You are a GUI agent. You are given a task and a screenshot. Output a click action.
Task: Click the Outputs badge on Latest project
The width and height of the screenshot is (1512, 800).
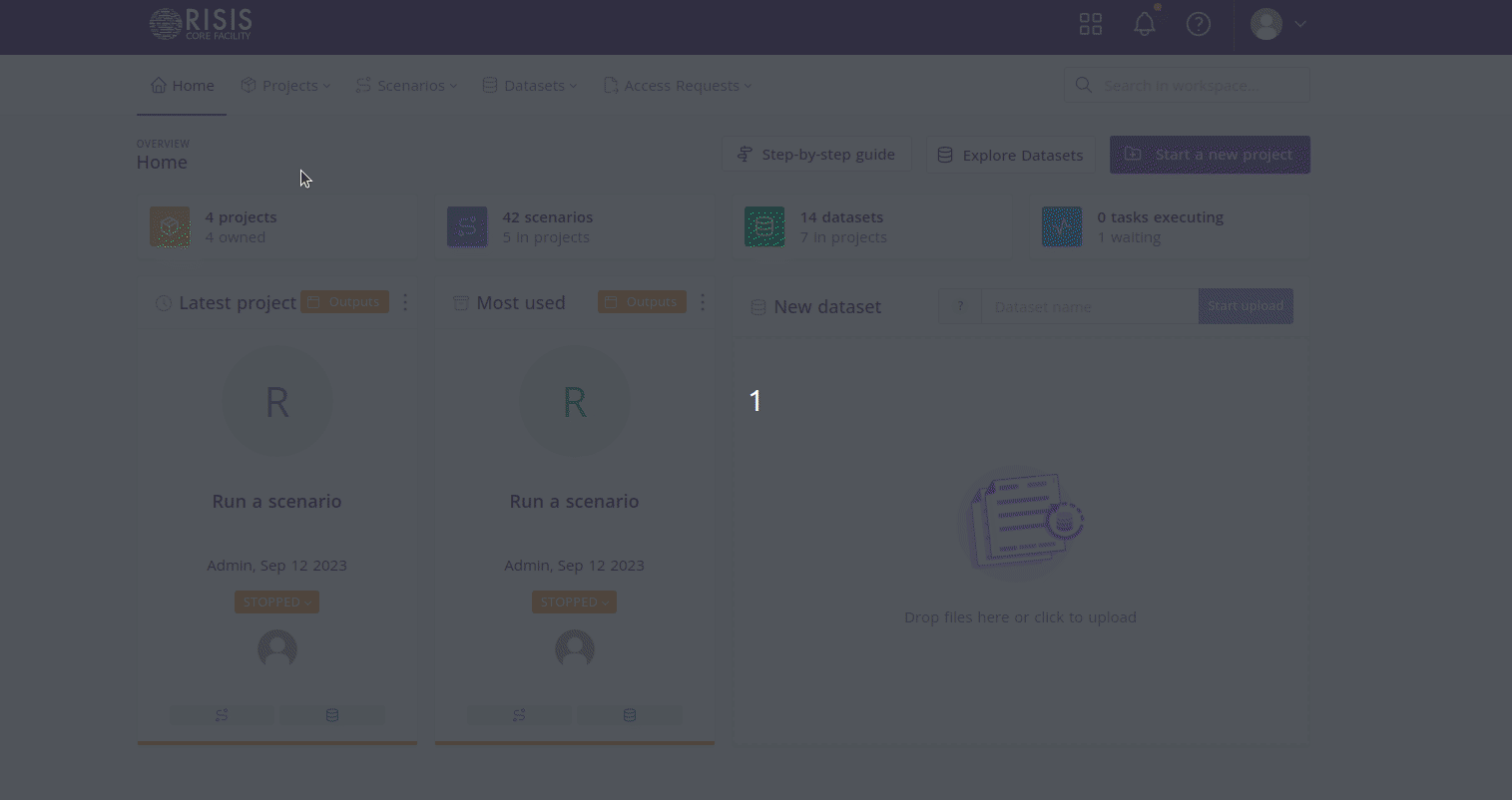[344, 301]
